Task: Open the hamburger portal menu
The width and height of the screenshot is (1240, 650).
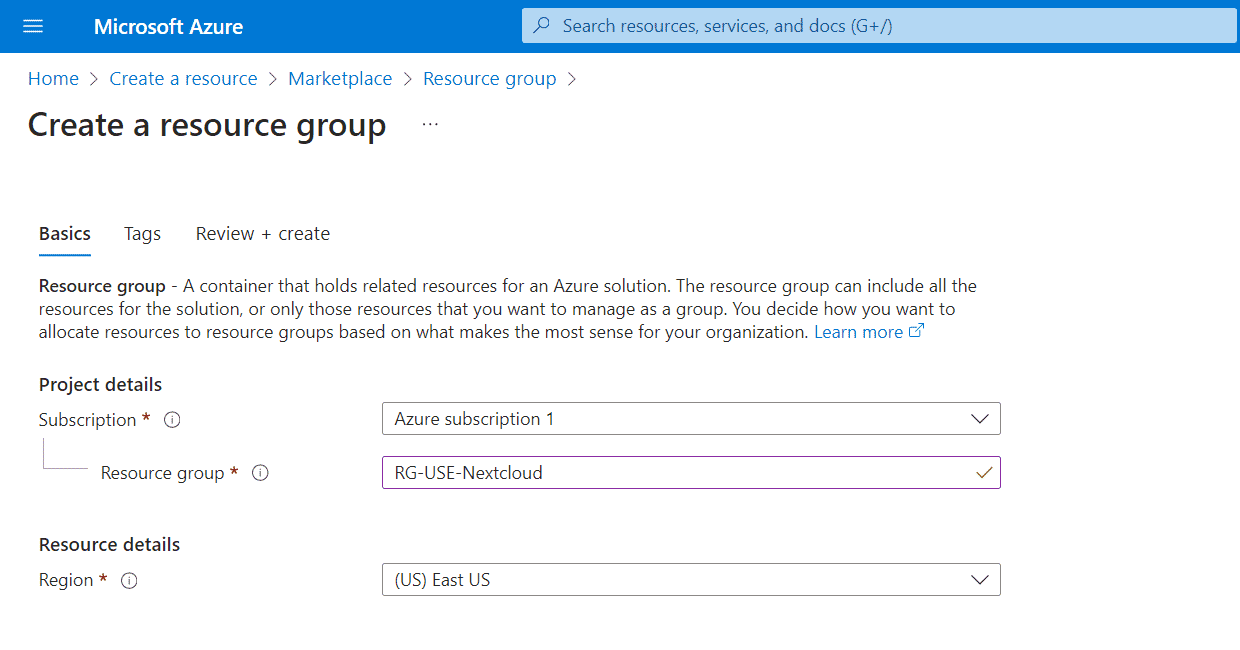Action: [33, 26]
